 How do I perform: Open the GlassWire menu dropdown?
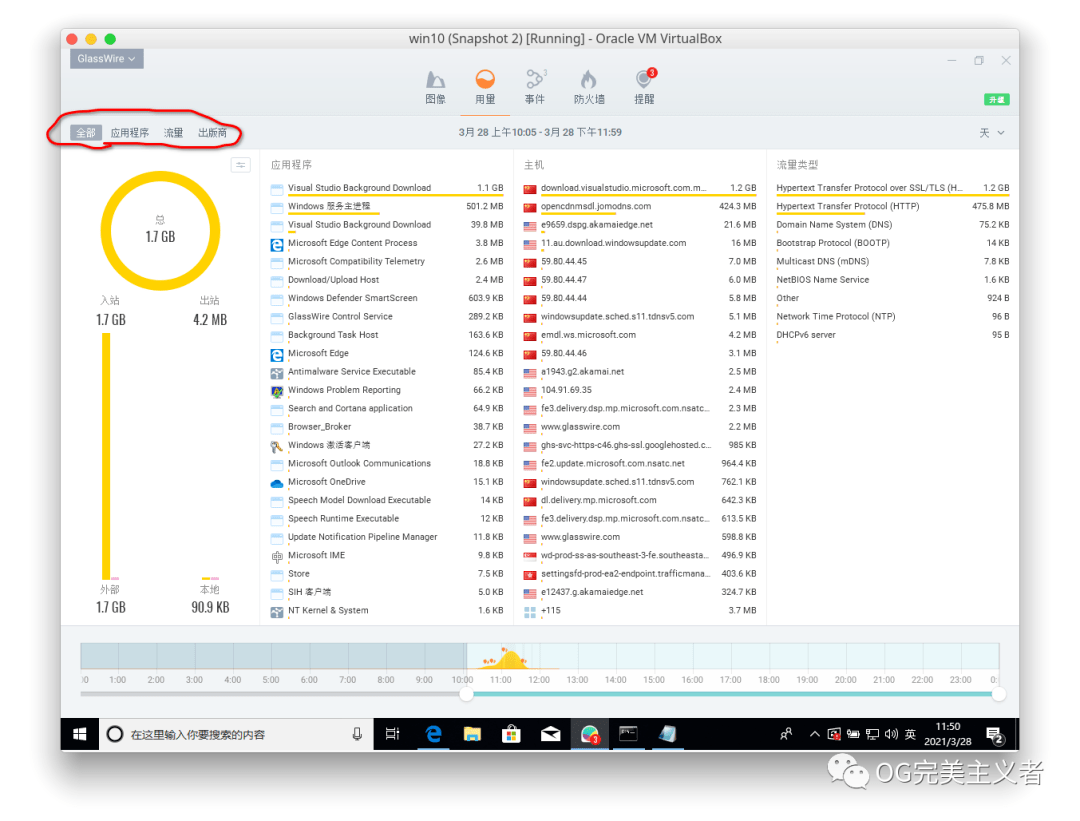pyautogui.click(x=106, y=59)
